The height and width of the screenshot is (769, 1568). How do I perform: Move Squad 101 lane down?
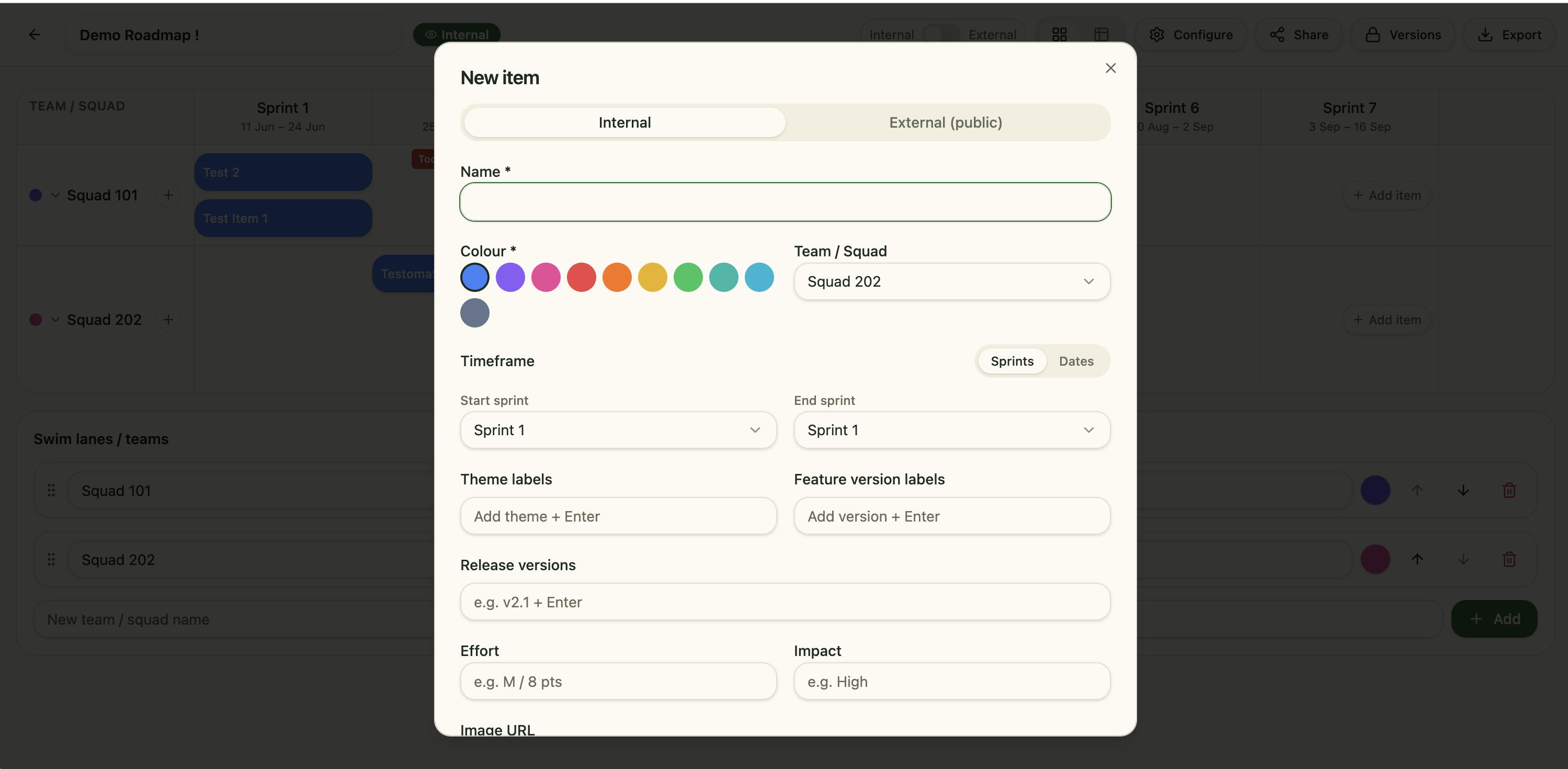1463,490
